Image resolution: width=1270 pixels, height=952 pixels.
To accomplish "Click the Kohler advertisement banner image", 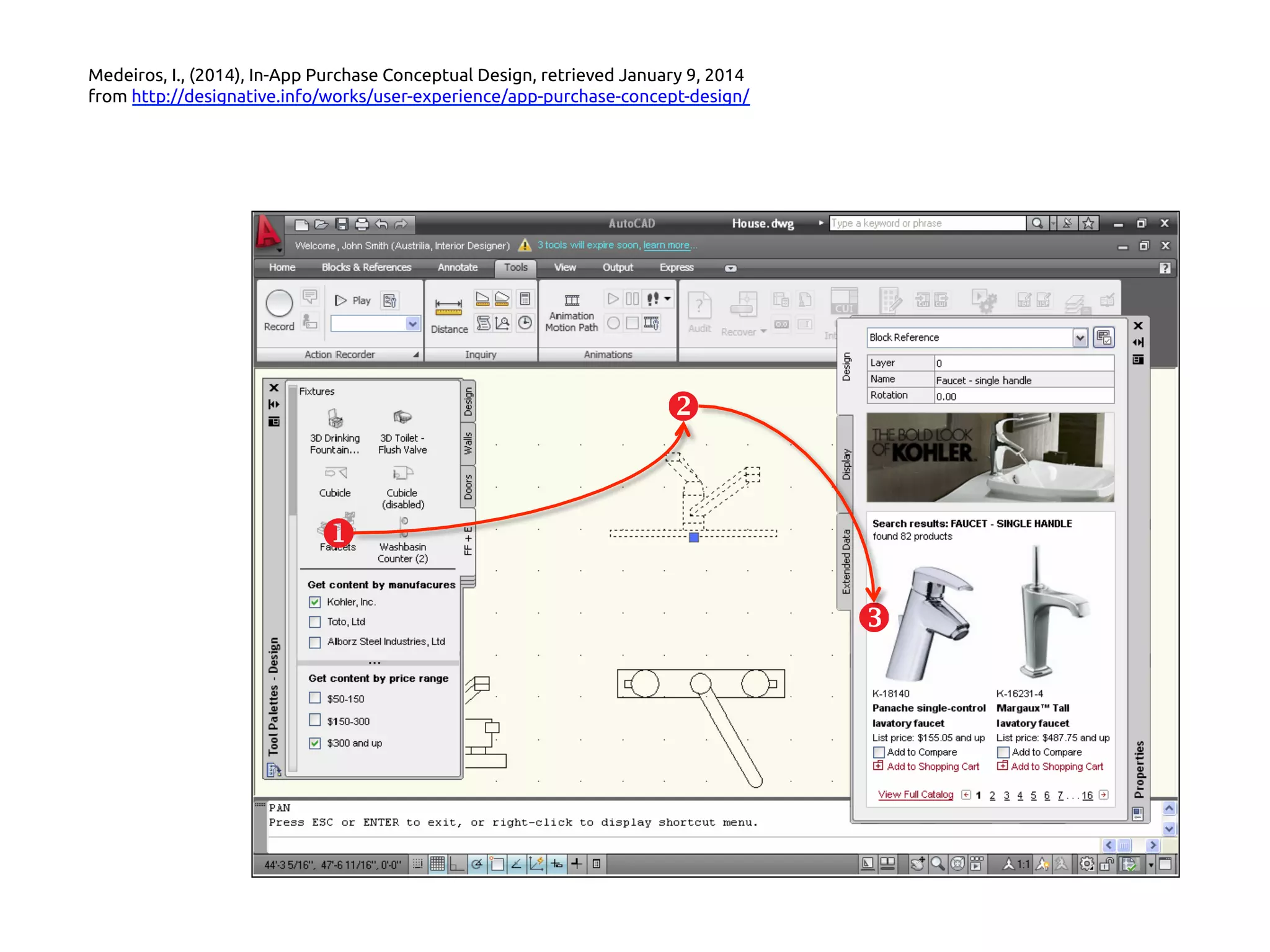I will click(x=990, y=457).
